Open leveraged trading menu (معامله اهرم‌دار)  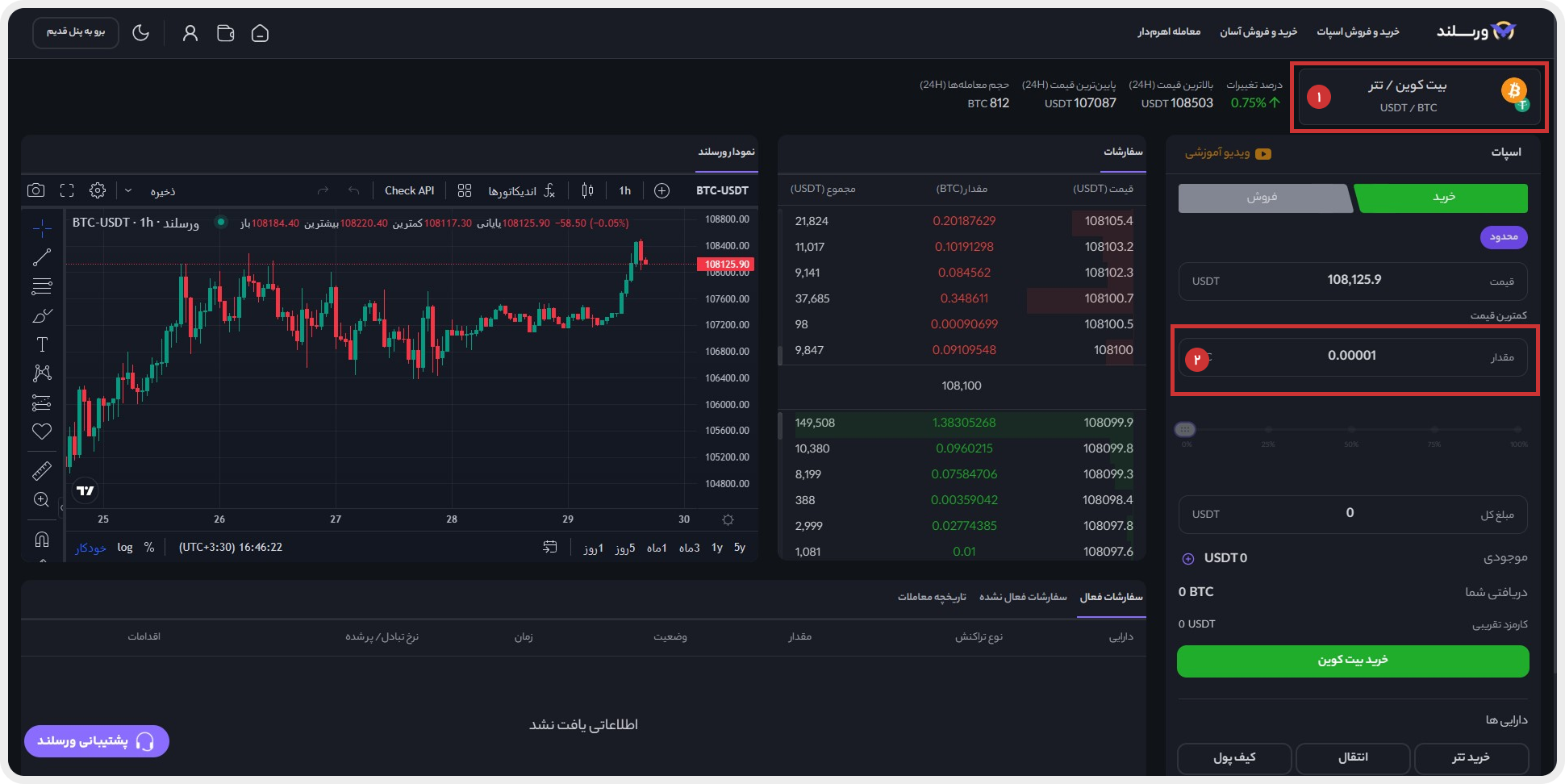pyautogui.click(x=1169, y=31)
